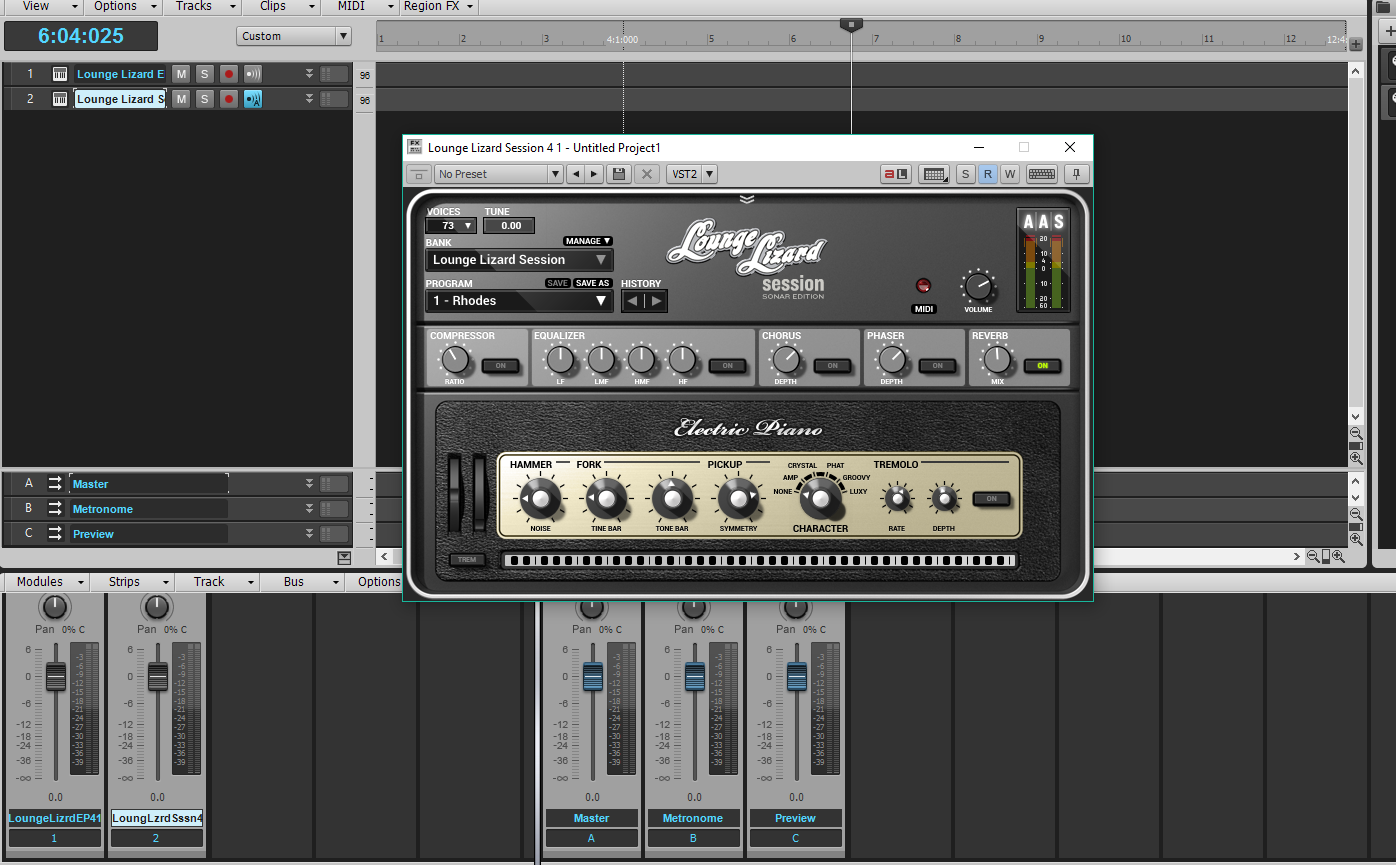Click the Tune value field

(509, 226)
